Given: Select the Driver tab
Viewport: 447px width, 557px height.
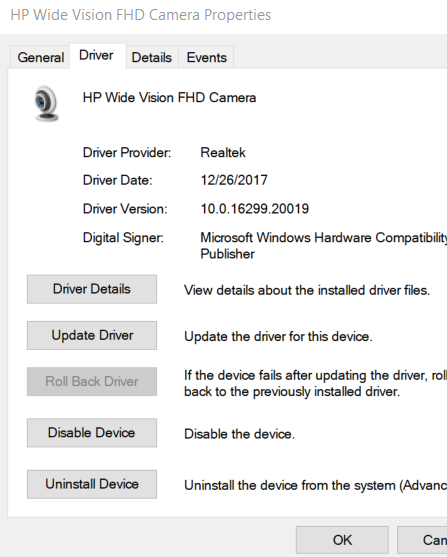Looking at the screenshot, I should click(97, 56).
